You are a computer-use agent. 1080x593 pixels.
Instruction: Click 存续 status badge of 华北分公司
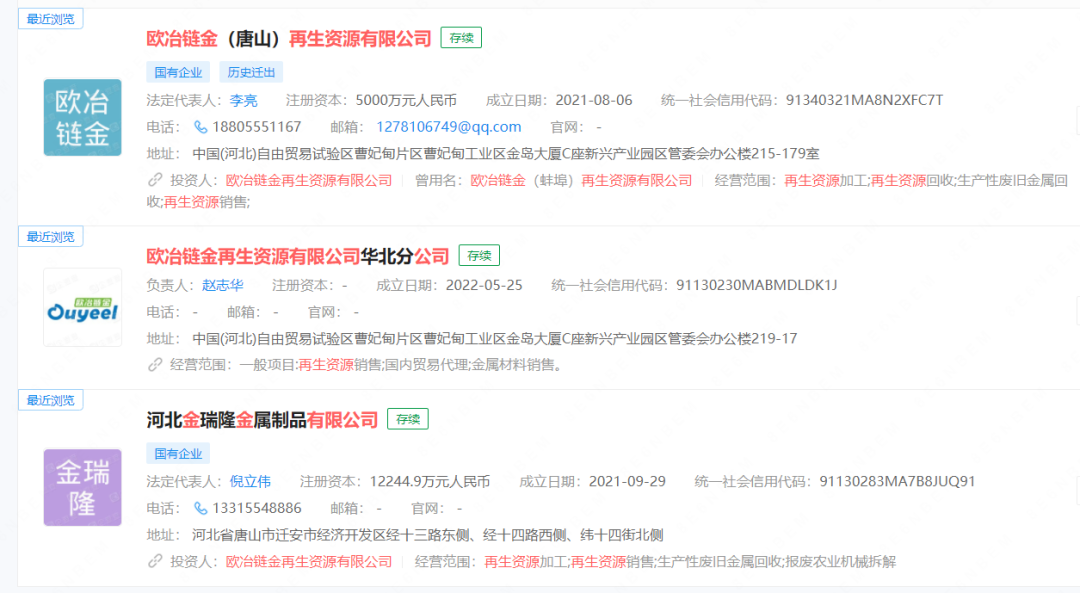click(479, 256)
